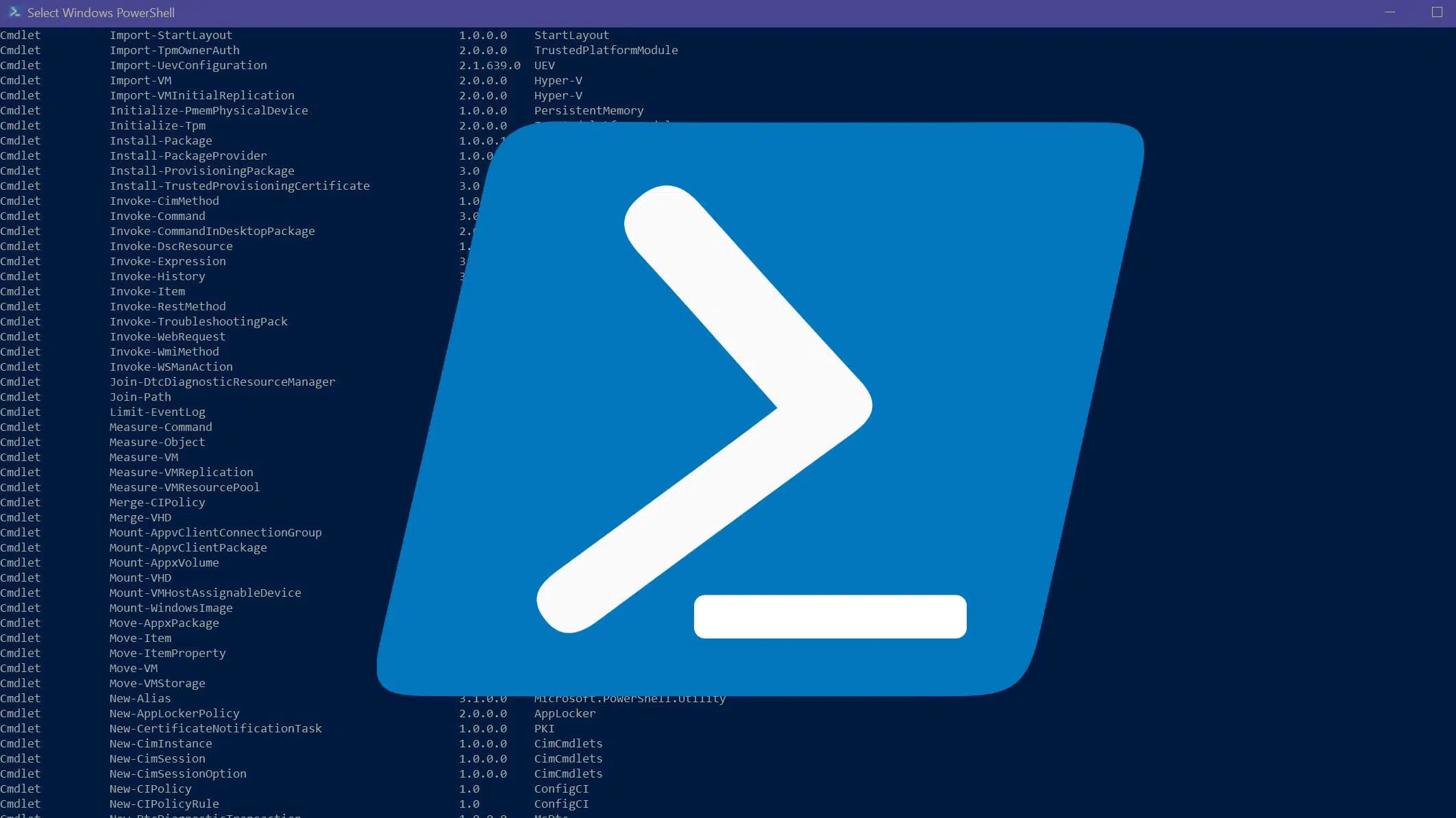Click the Invoke-CimMethod cmdlet
The height and width of the screenshot is (818, 1456).
tap(164, 201)
